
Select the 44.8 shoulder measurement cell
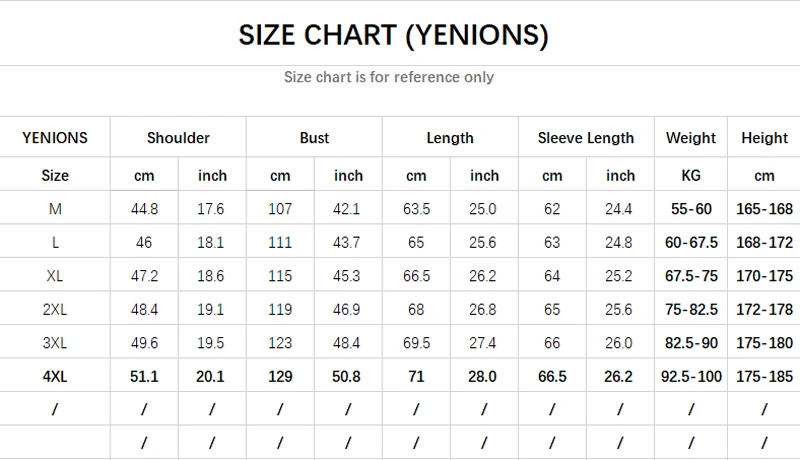click(x=144, y=209)
